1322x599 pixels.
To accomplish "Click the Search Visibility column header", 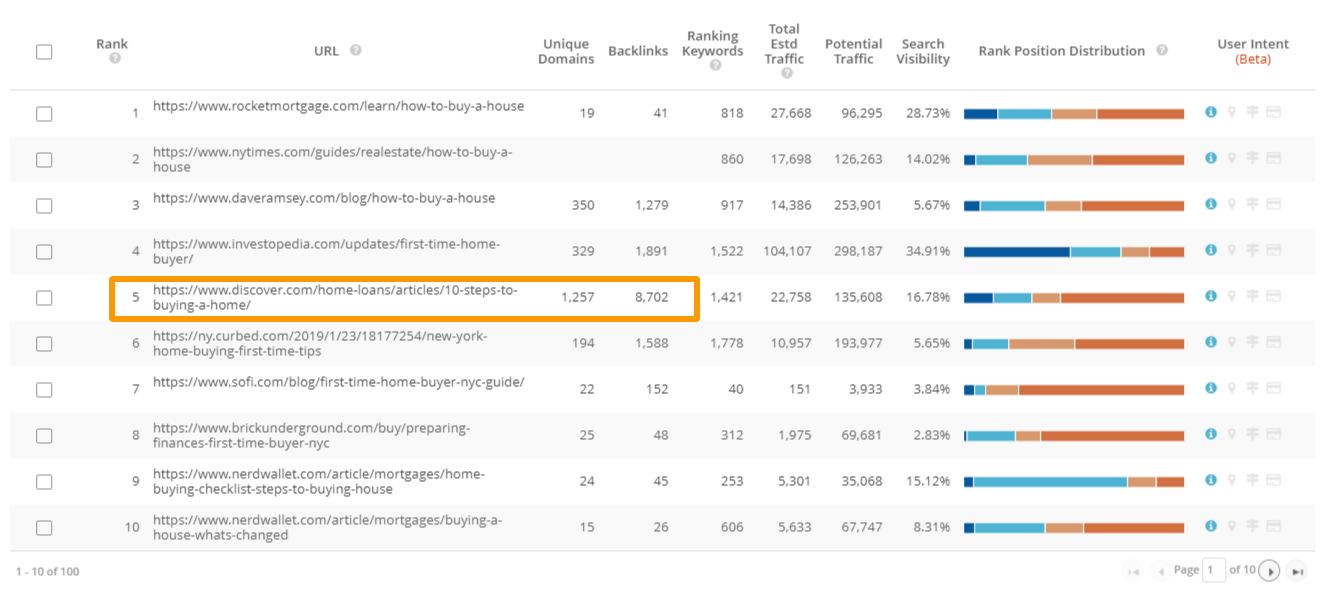I will [923, 52].
